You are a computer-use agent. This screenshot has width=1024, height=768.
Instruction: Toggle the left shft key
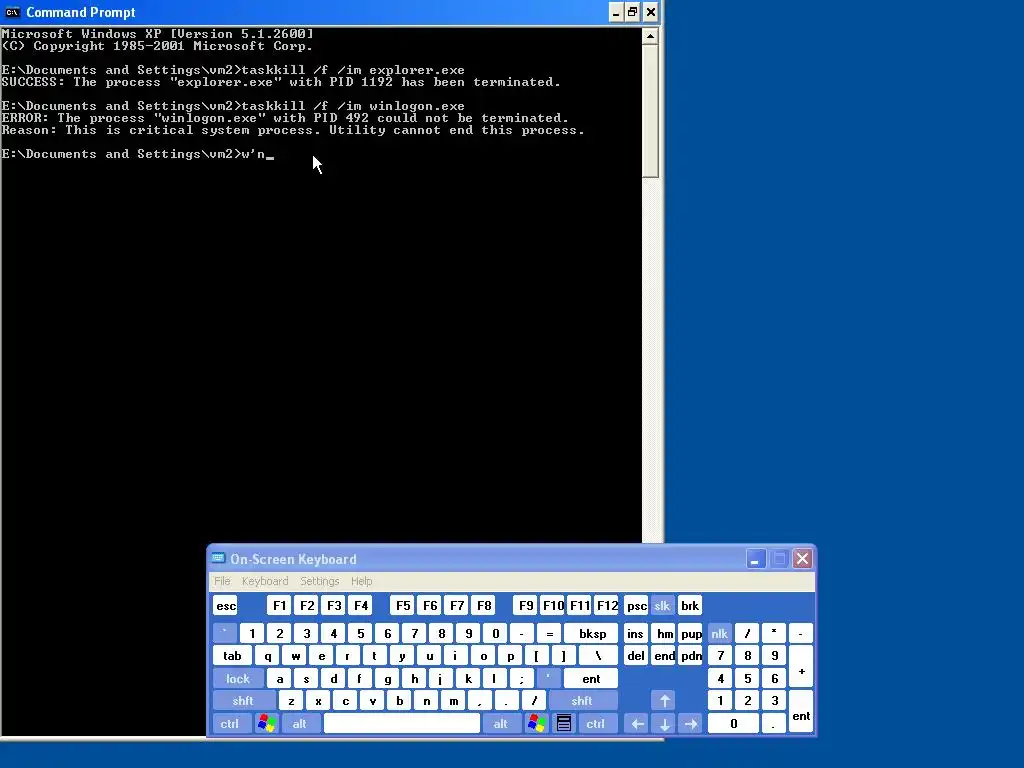[242, 701]
